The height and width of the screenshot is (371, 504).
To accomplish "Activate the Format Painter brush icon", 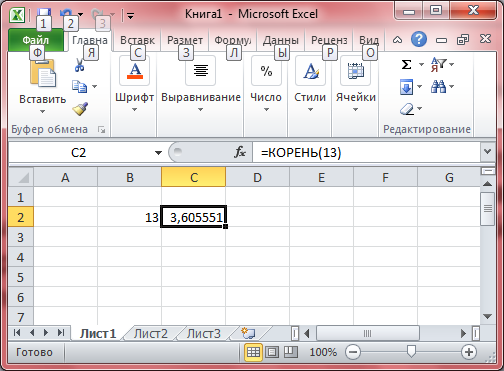I will 80,109.
